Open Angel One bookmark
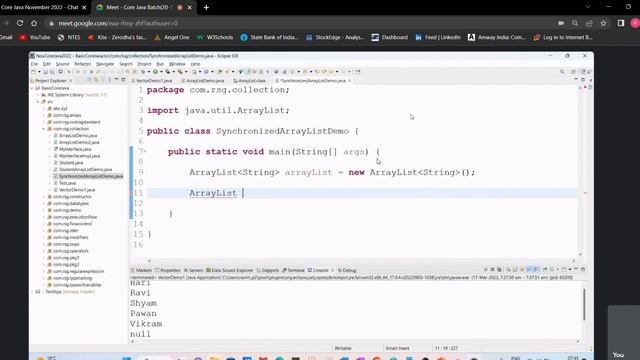 pyautogui.click(x=172, y=37)
